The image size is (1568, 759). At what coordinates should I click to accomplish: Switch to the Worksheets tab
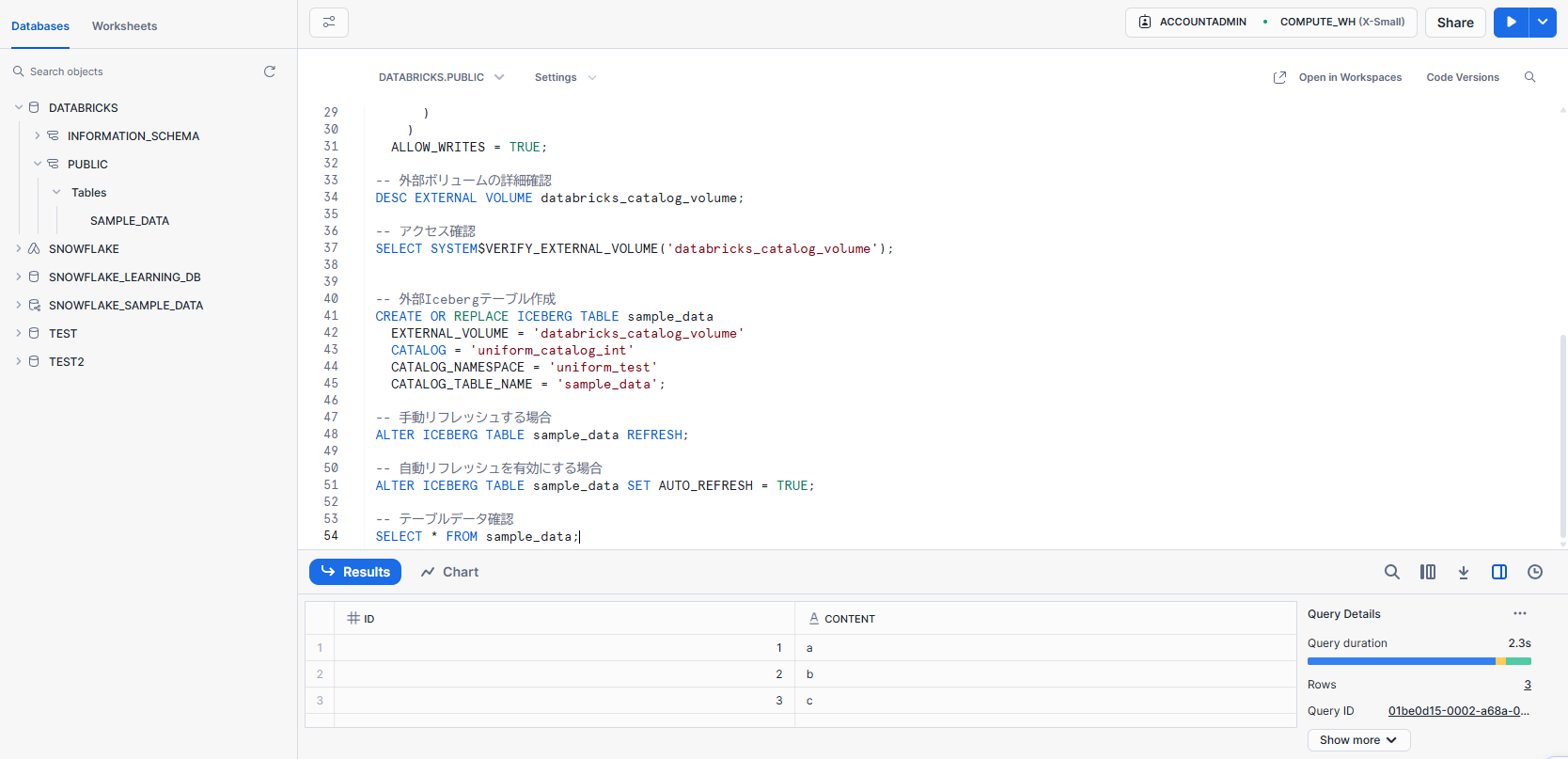click(124, 26)
